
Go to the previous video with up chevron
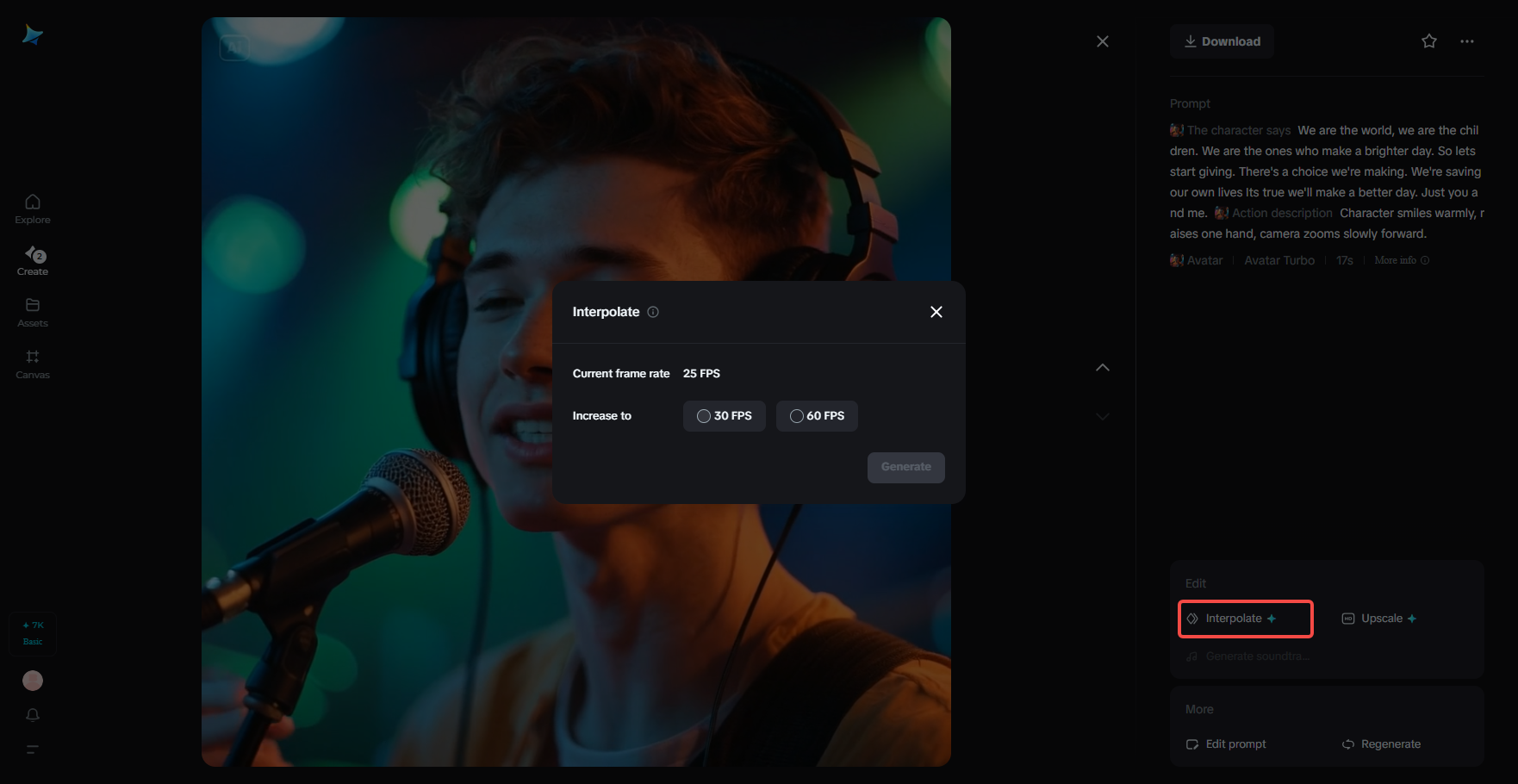1103,367
